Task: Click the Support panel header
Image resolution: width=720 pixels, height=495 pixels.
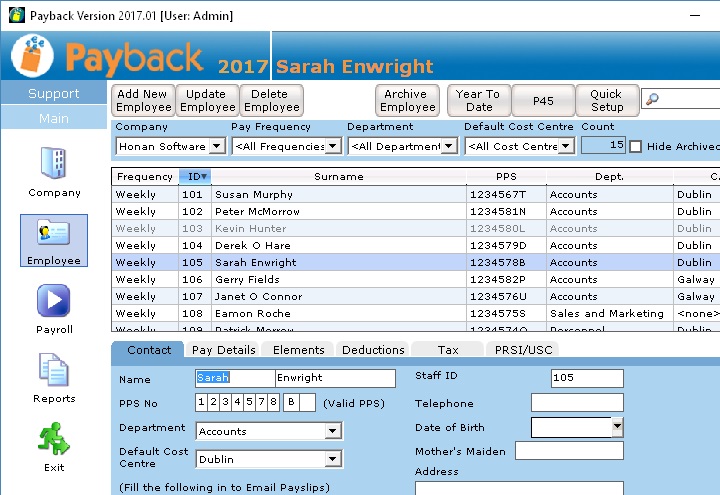Action: point(54,93)
